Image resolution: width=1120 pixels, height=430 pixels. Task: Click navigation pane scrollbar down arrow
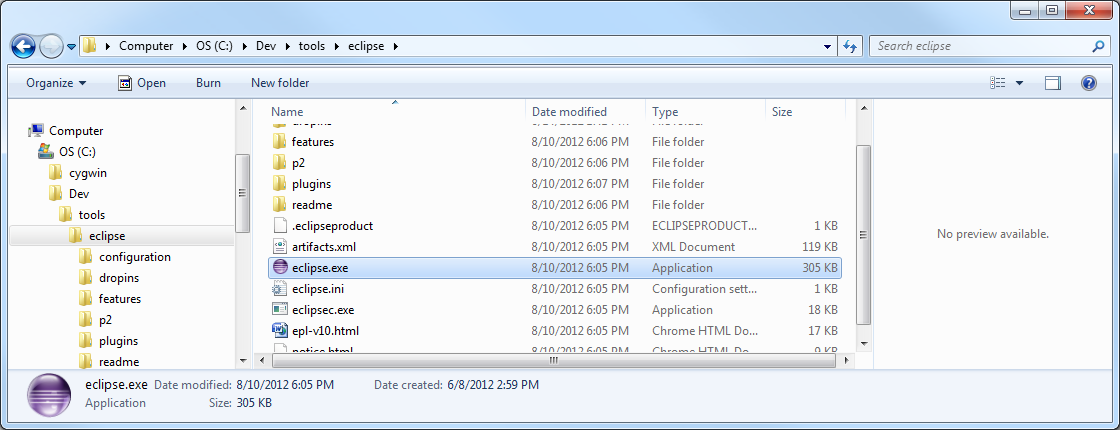pyautogui.click(x=243, y=361)
